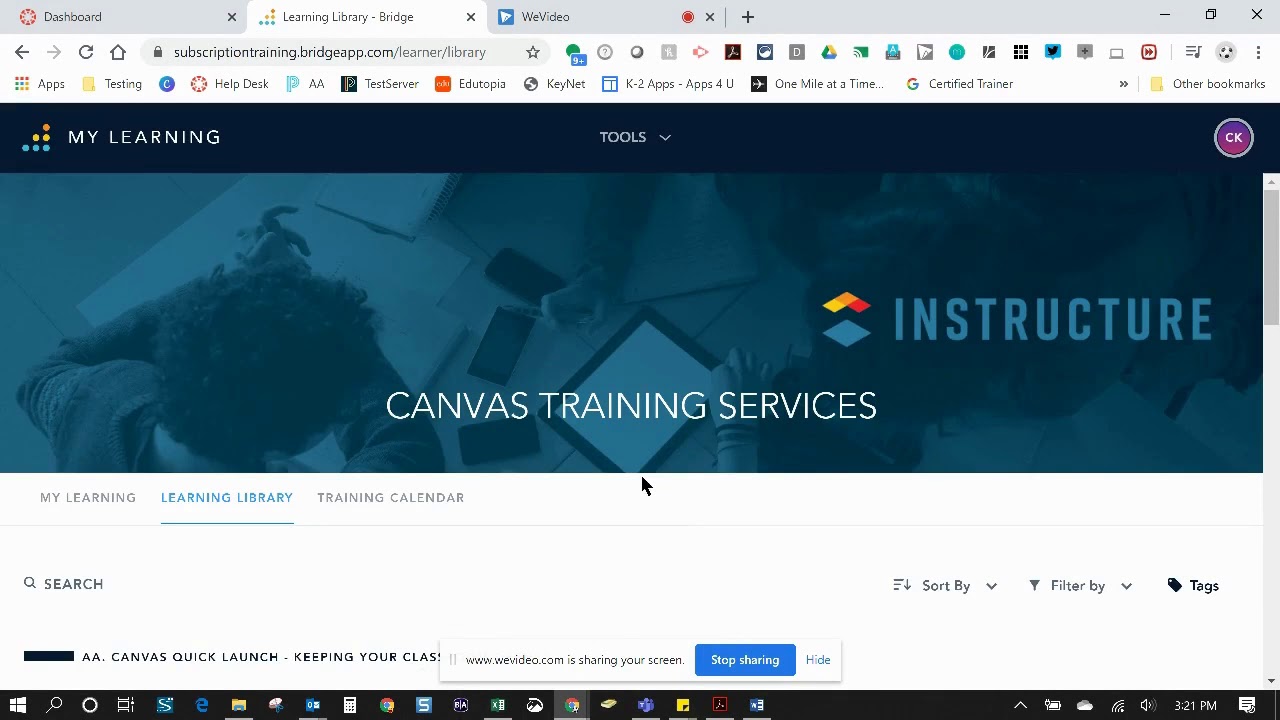Open the media control playlist icon
This screenshot has height=720, width=1280.
coord(1193,52)
